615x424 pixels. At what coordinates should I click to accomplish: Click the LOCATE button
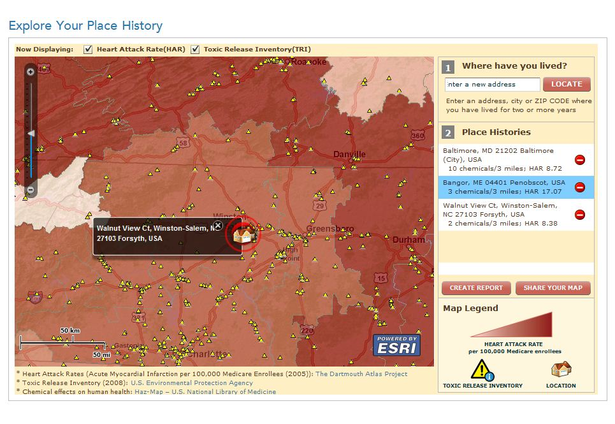pos(567,84)
